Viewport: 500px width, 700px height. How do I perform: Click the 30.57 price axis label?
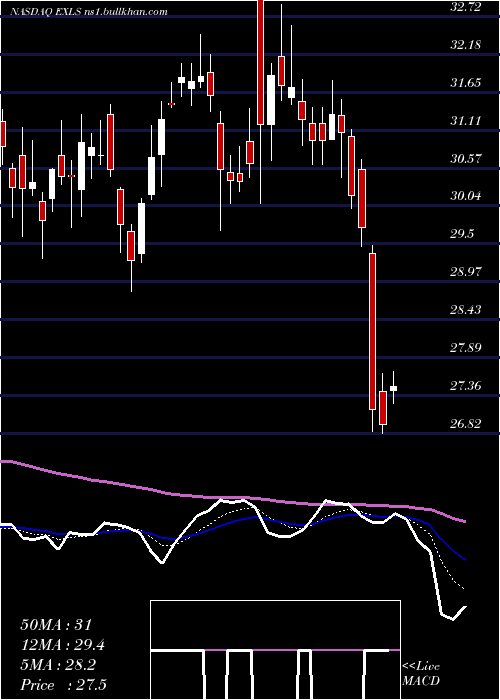coord(466,158)
